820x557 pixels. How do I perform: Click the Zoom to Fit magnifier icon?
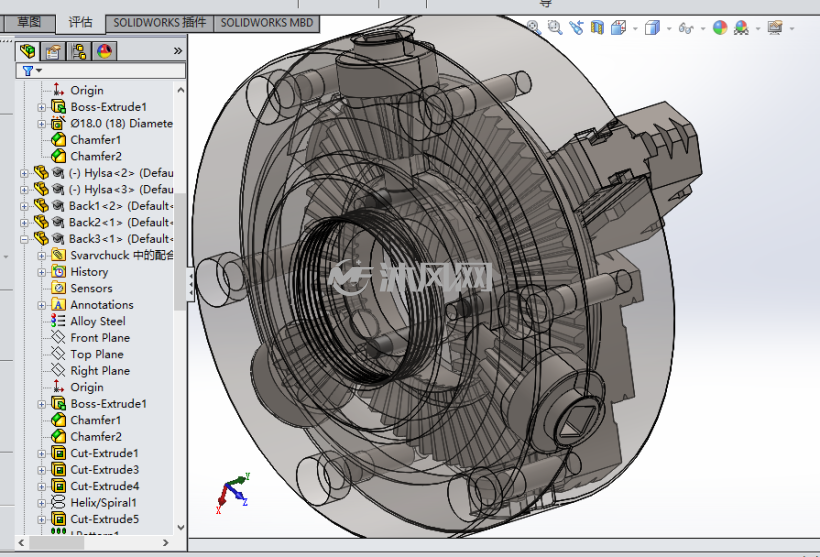(534, 27)
